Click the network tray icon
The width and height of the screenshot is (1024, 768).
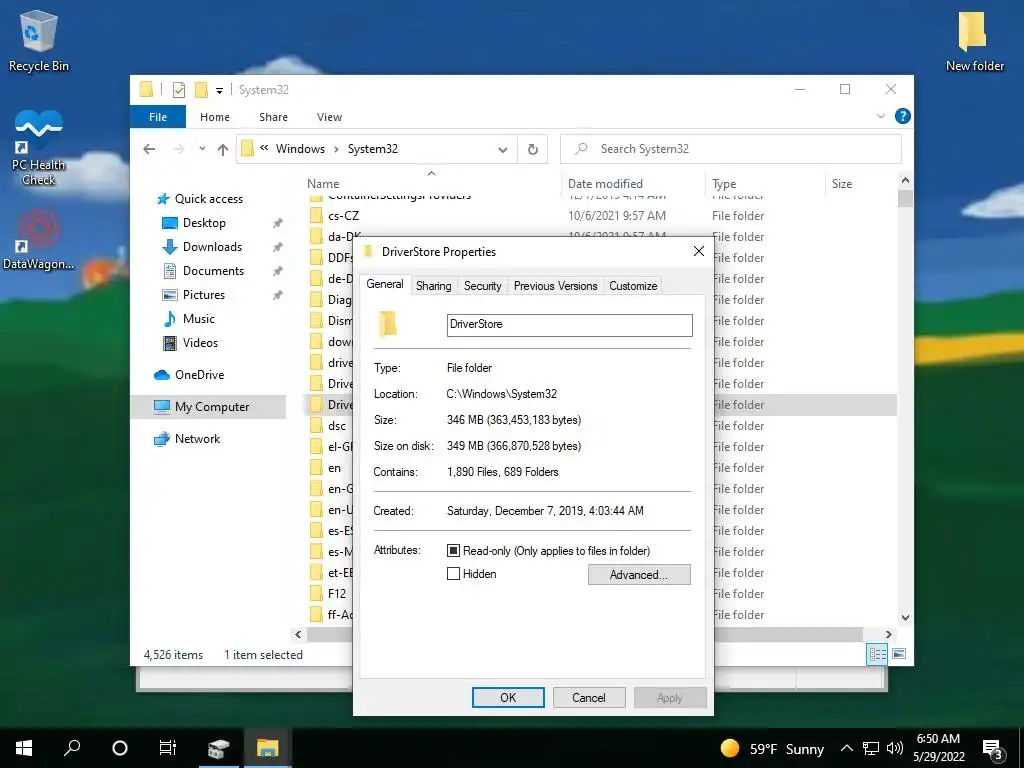[871, 748]
